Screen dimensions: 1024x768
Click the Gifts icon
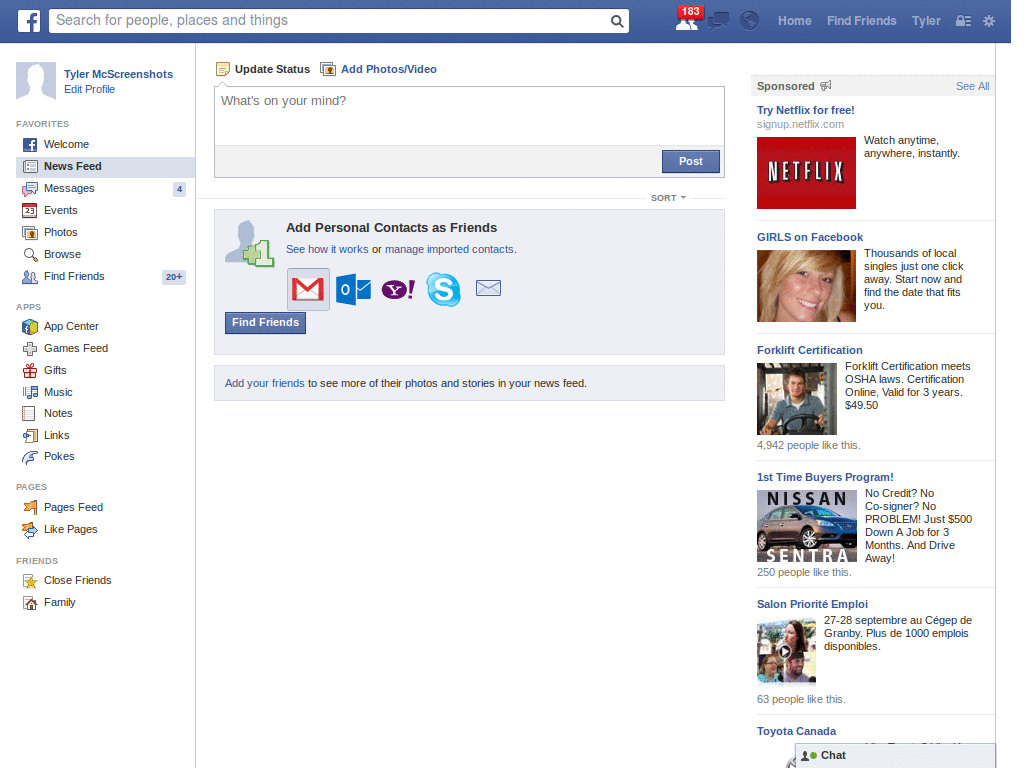(x=30, y=371)
